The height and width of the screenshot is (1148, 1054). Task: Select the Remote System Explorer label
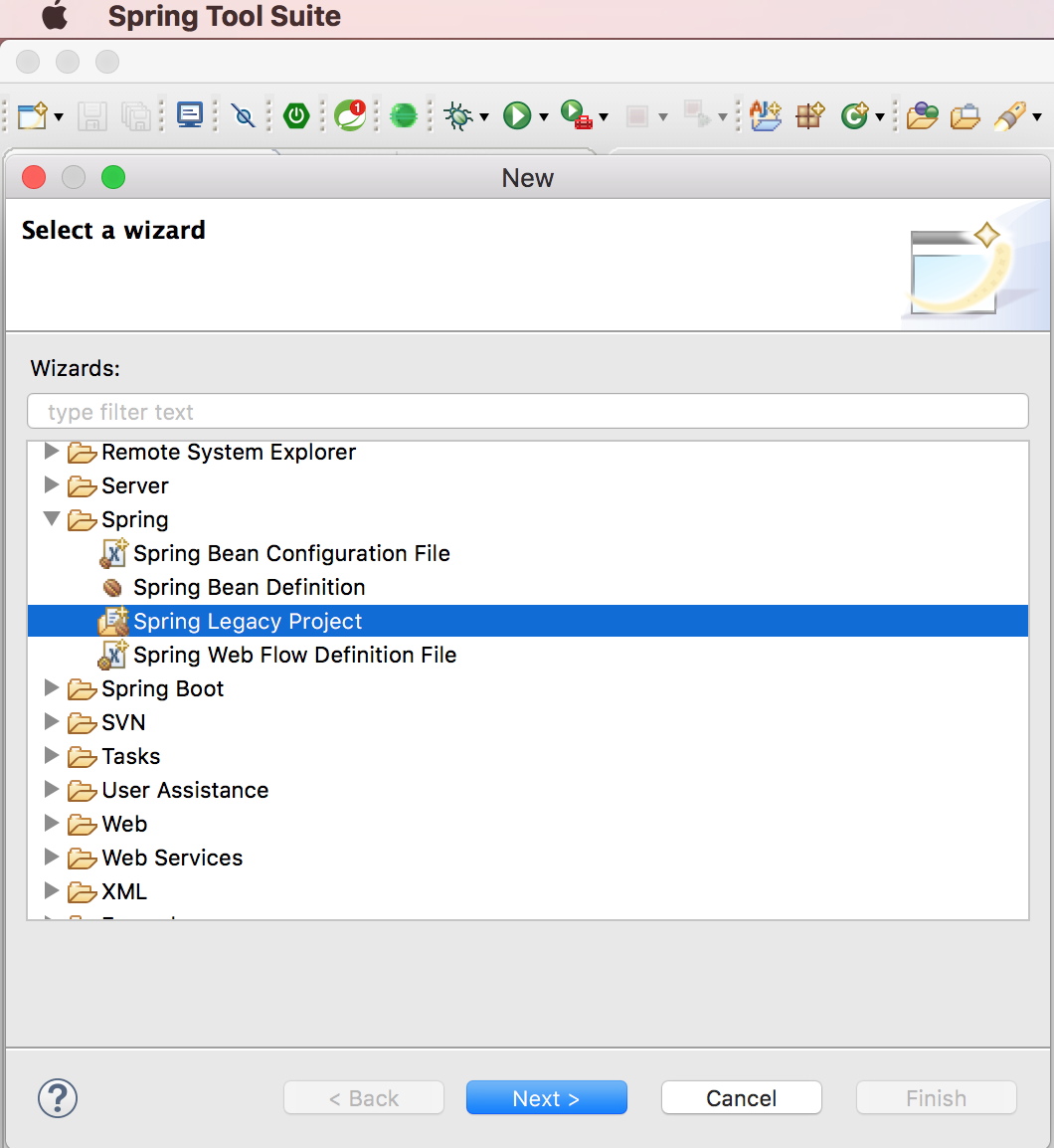229,453
